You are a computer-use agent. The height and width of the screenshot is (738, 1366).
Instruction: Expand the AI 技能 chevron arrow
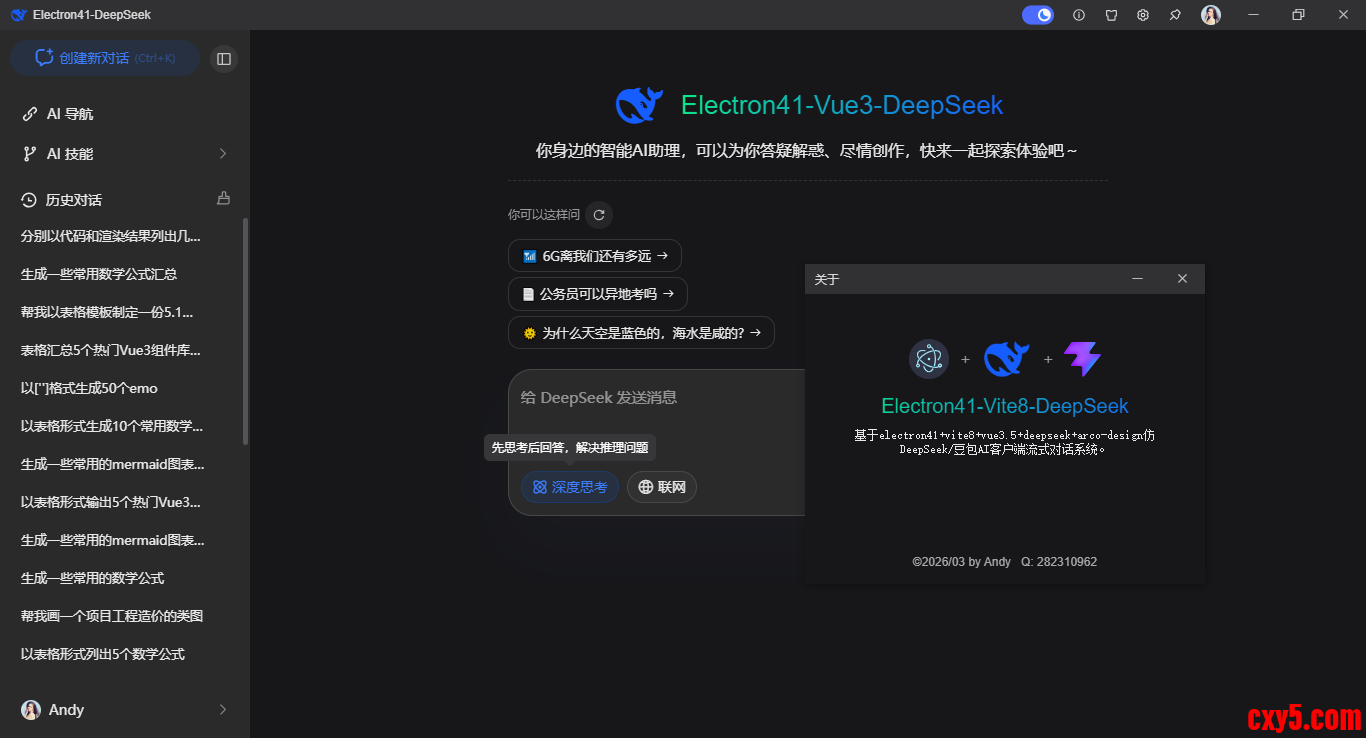(x=223, y=154)
